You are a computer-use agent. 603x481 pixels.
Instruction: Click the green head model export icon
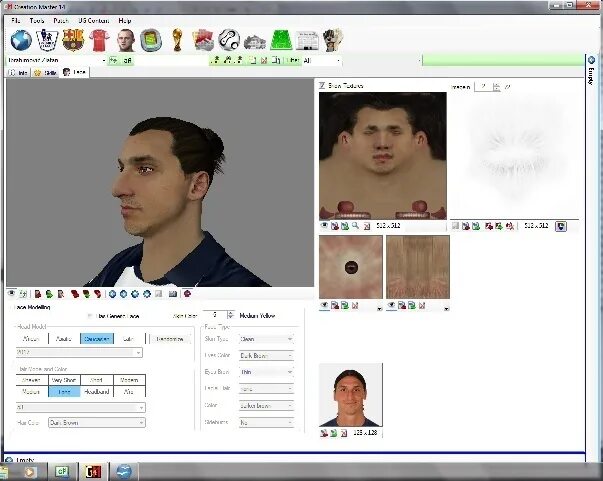(x=49, y=294)
